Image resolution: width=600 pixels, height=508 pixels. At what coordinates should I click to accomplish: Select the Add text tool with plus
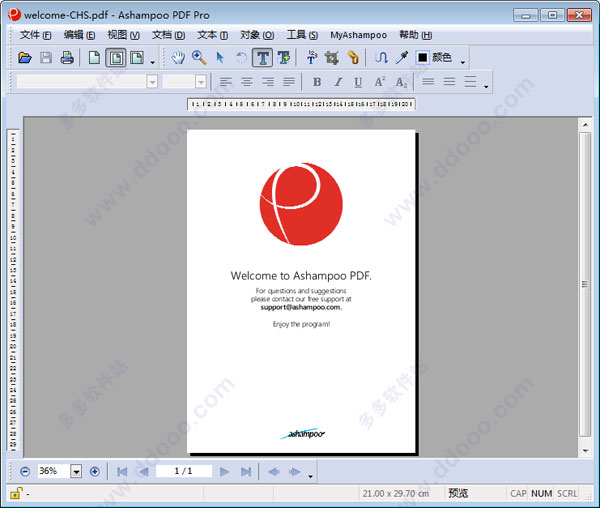tap(284, 58)
